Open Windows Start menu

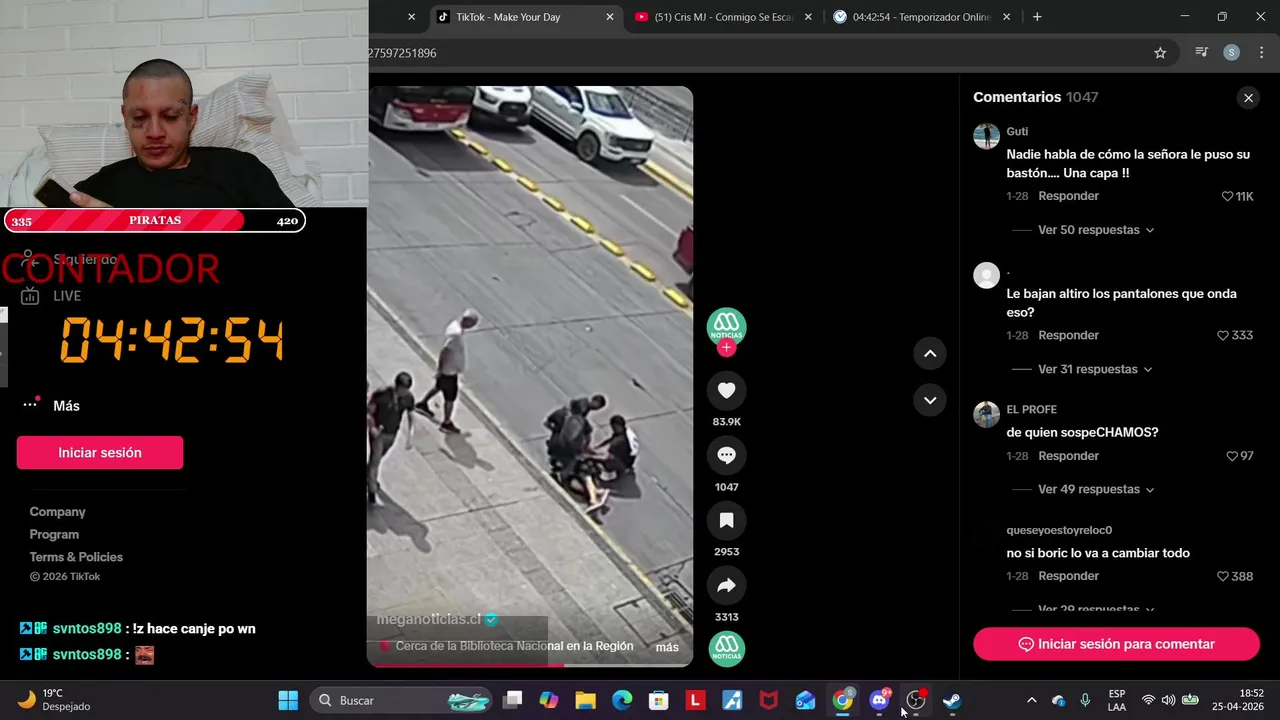click(288, 700)
